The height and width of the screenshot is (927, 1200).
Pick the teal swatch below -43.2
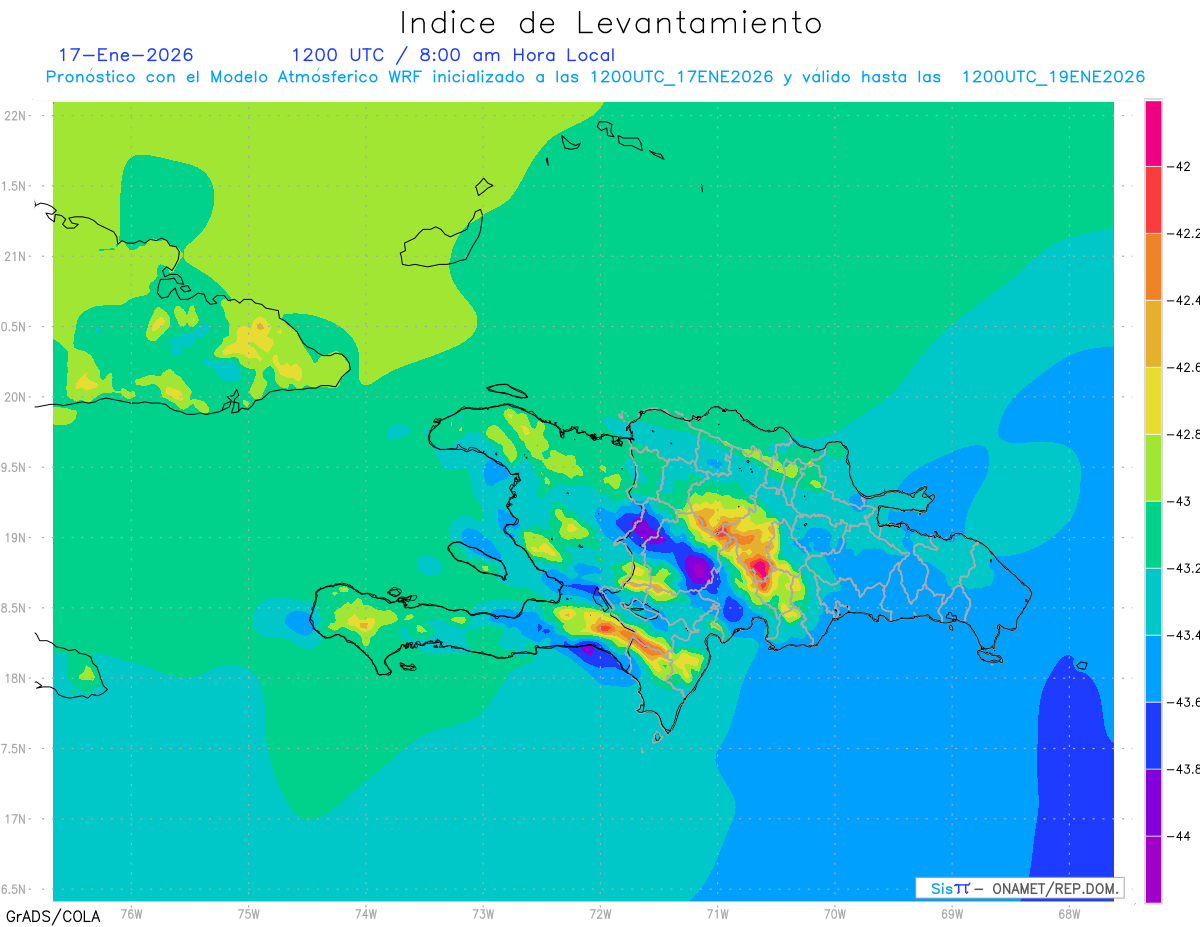tap(1153, 601)
